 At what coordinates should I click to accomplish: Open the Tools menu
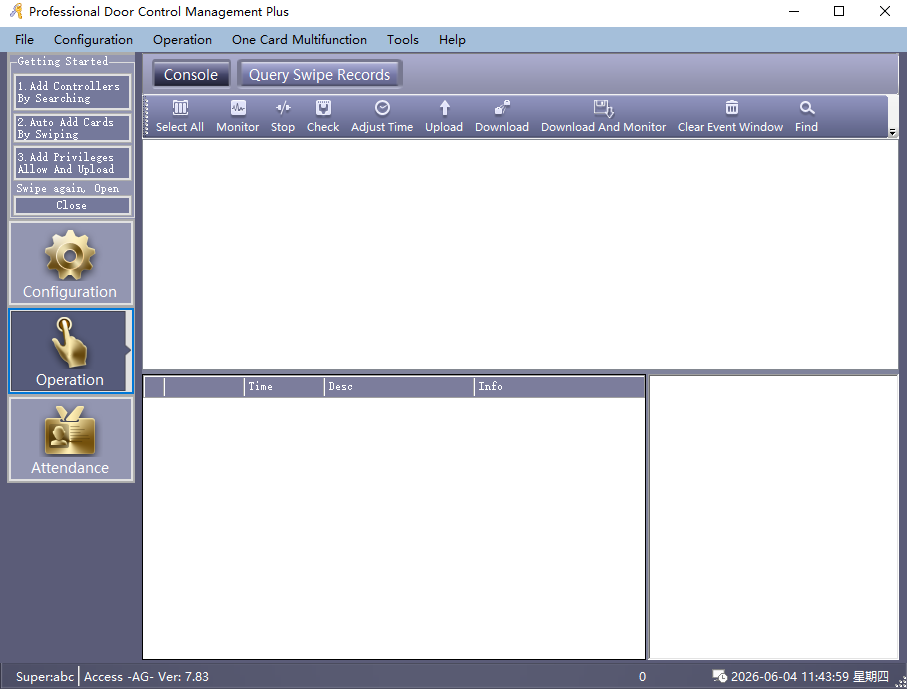click(x=403, y=39)
